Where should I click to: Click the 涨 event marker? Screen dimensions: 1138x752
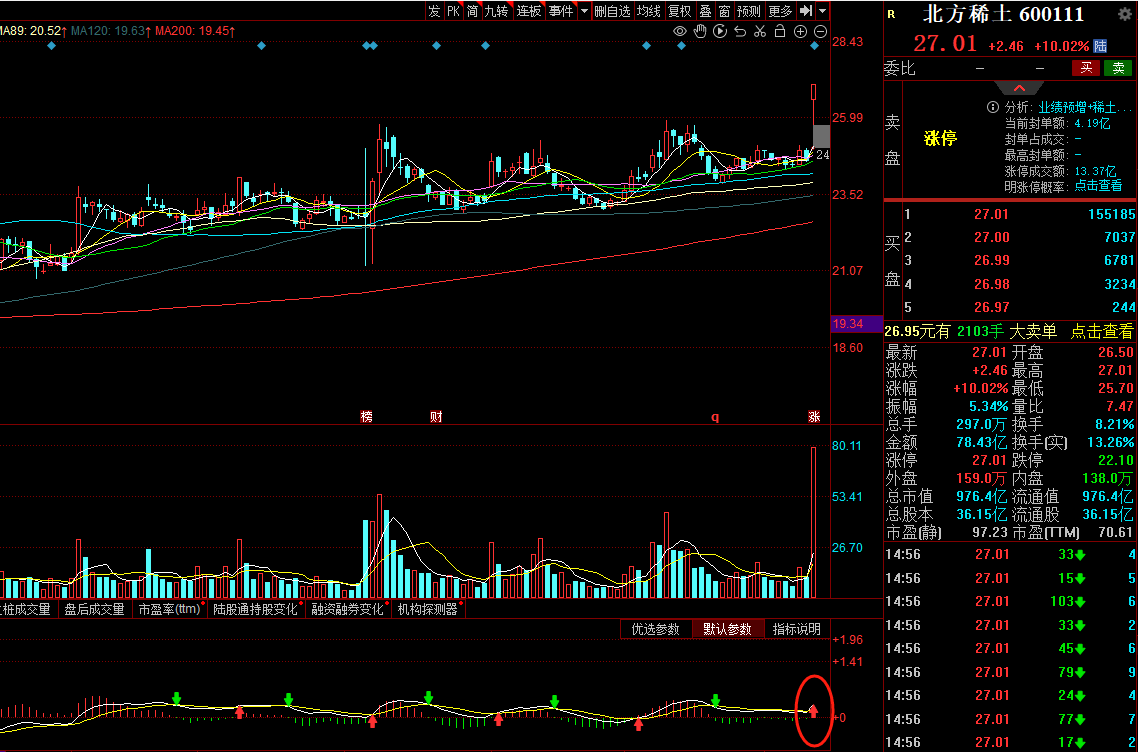(x=814, y=417)
